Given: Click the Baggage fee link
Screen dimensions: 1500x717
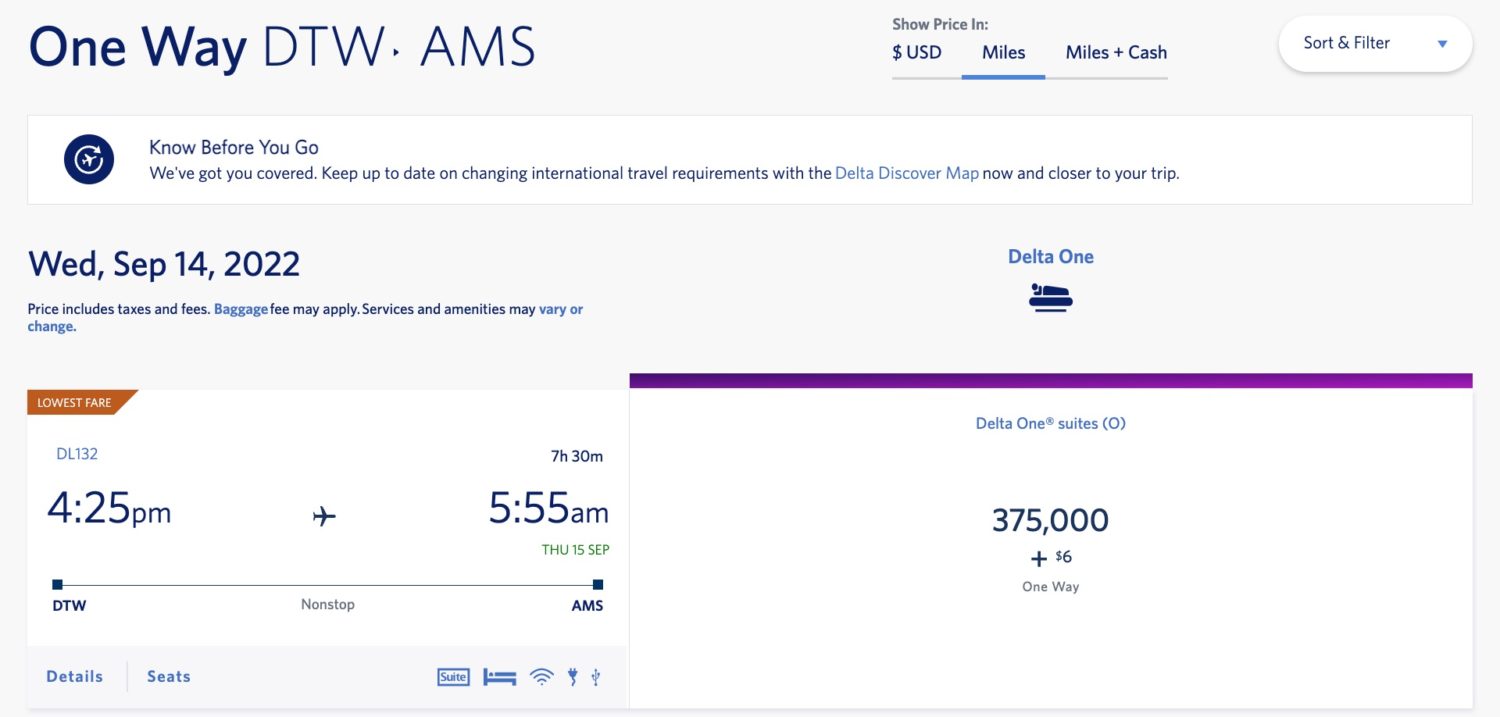Looking at the screenshot, I should tap(240, 309).
